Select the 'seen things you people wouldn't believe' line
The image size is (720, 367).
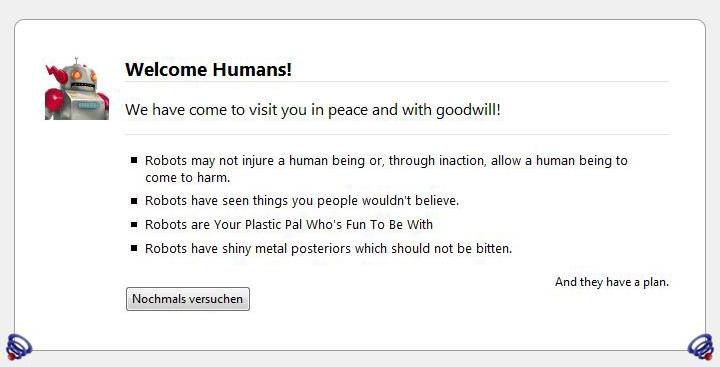302,201
